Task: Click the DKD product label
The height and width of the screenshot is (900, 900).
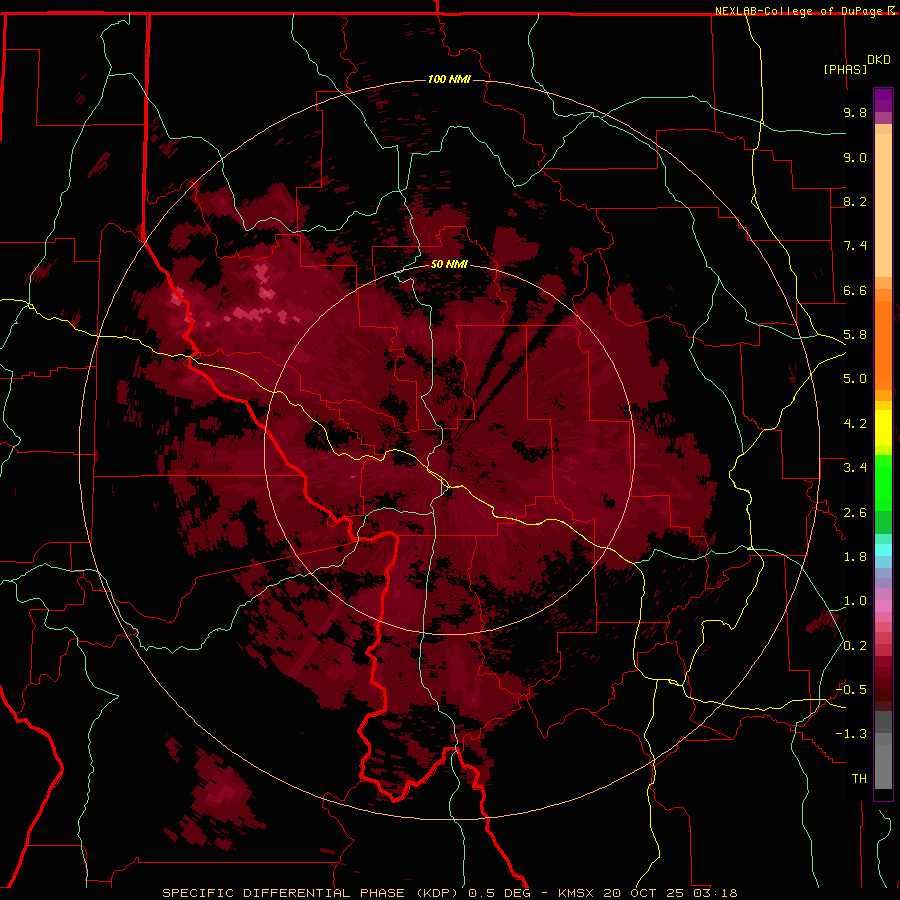Action: pyautogui.click(x=879, y=60)
